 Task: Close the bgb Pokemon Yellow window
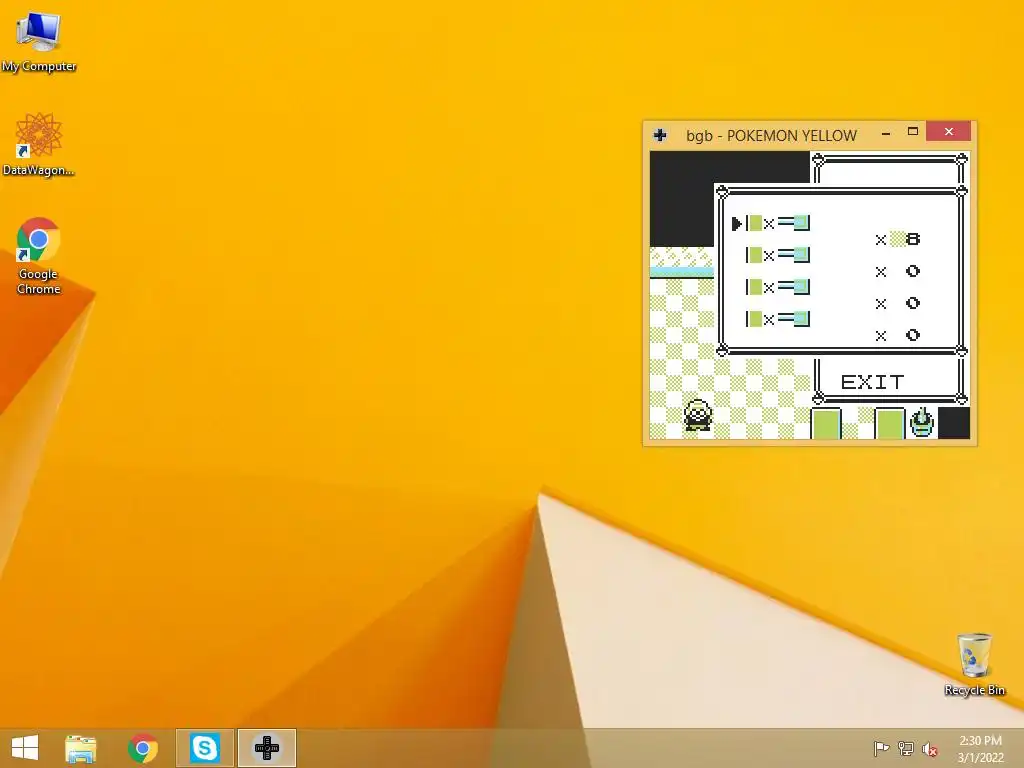pyautogui.click(x=948, y=131)
